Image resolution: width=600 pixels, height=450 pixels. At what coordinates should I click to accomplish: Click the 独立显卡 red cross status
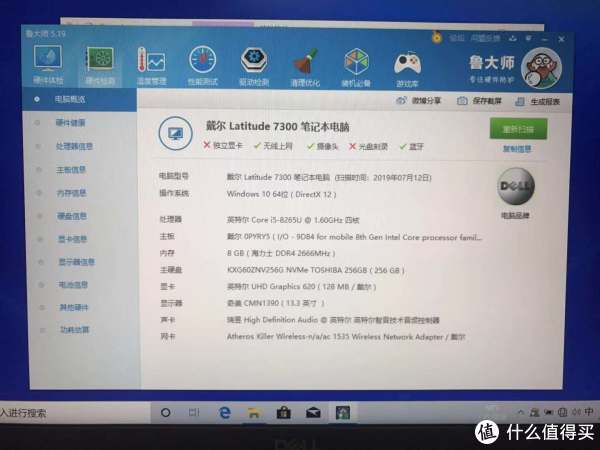click(x=223, y=145)
